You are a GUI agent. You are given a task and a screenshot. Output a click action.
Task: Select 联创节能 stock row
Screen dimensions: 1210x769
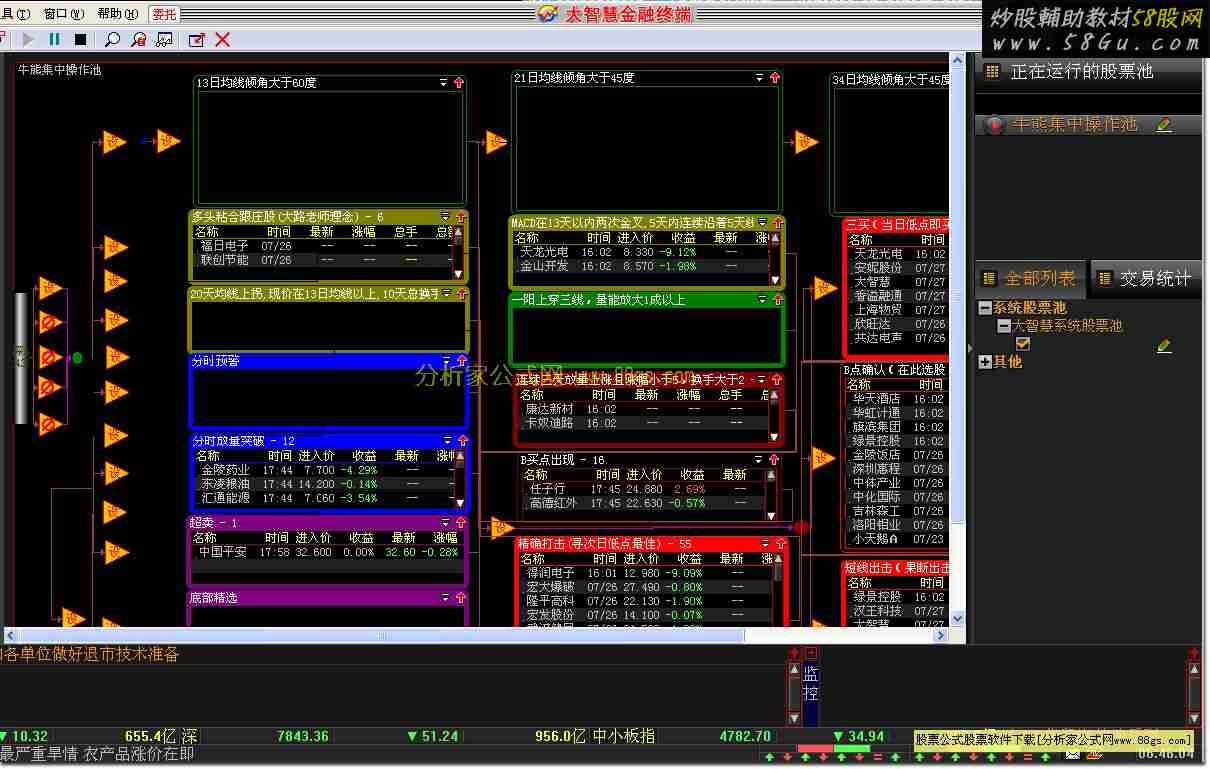tap(322, 260)
